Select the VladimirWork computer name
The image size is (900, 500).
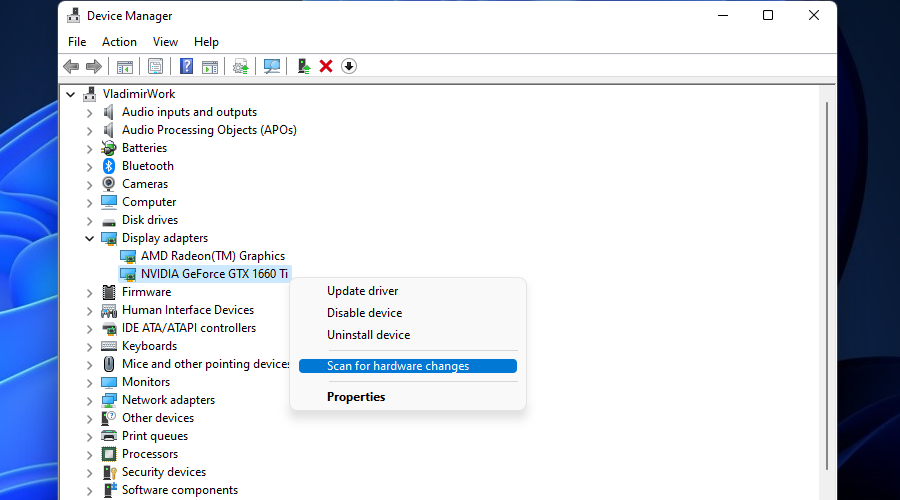[x=139, y=94]
